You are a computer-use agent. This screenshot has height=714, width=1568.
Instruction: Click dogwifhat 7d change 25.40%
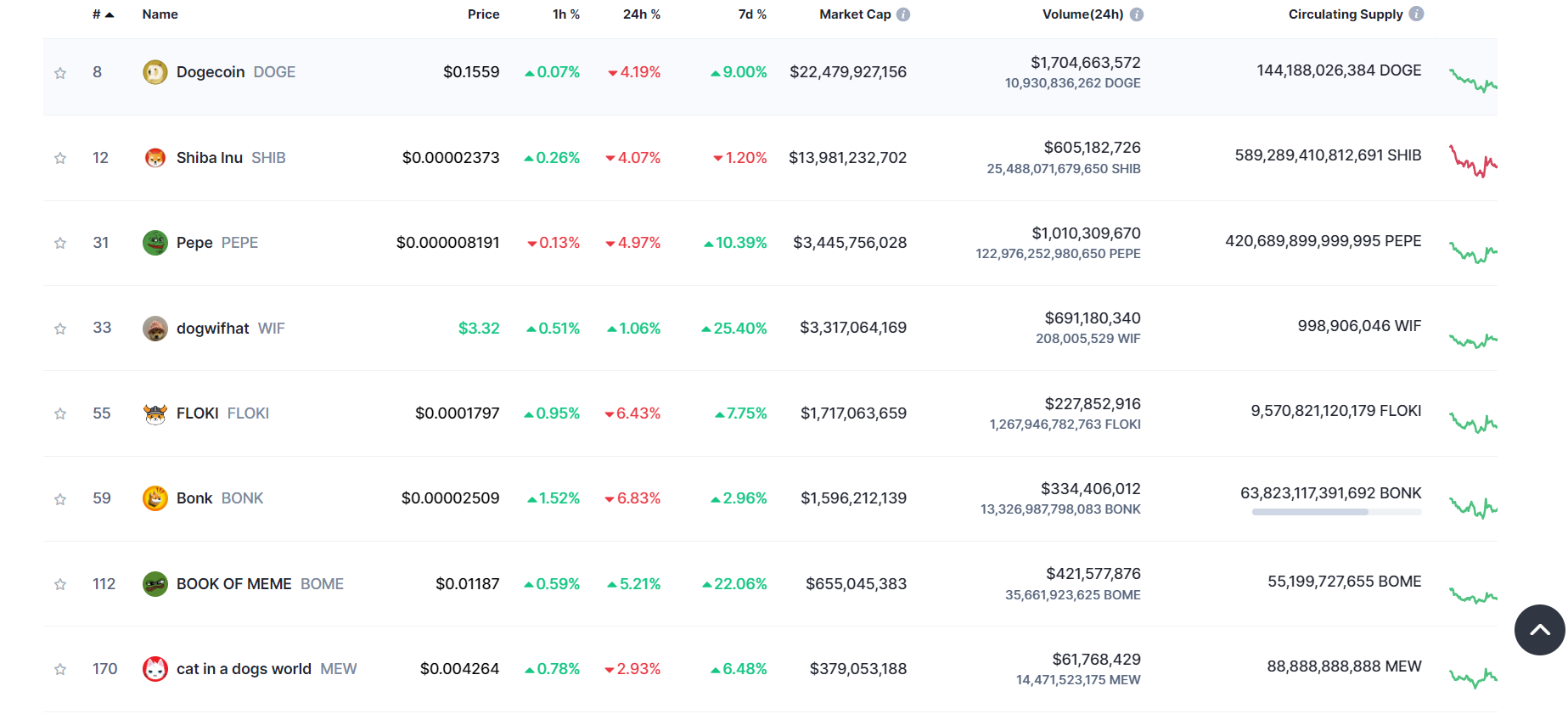pyautogui.click(x=734, y=329)
